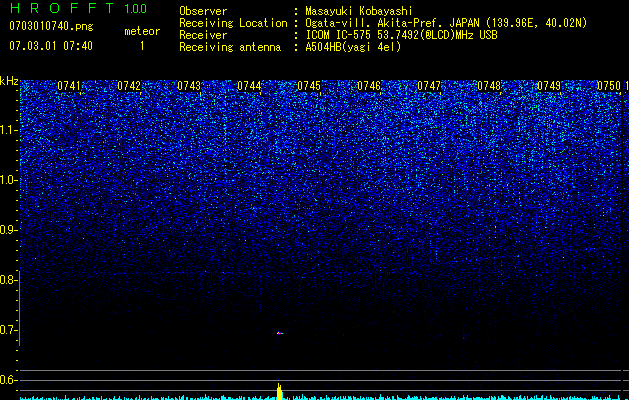
Task: Click the 0748 time marker
Action: [489, 86]
